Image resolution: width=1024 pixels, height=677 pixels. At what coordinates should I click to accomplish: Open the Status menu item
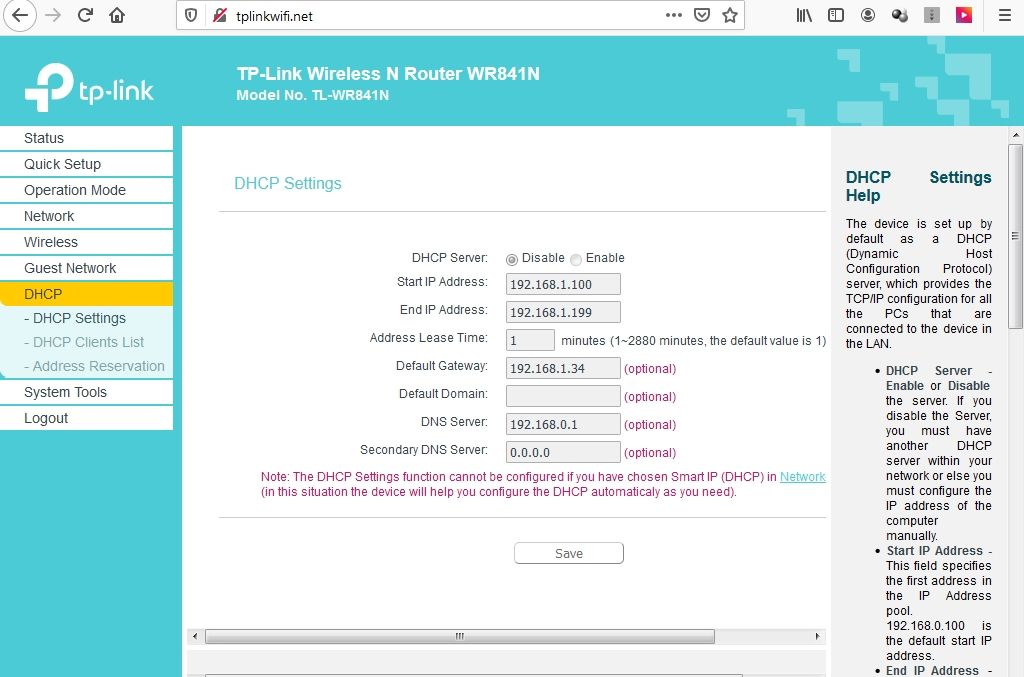click(86, 138)
